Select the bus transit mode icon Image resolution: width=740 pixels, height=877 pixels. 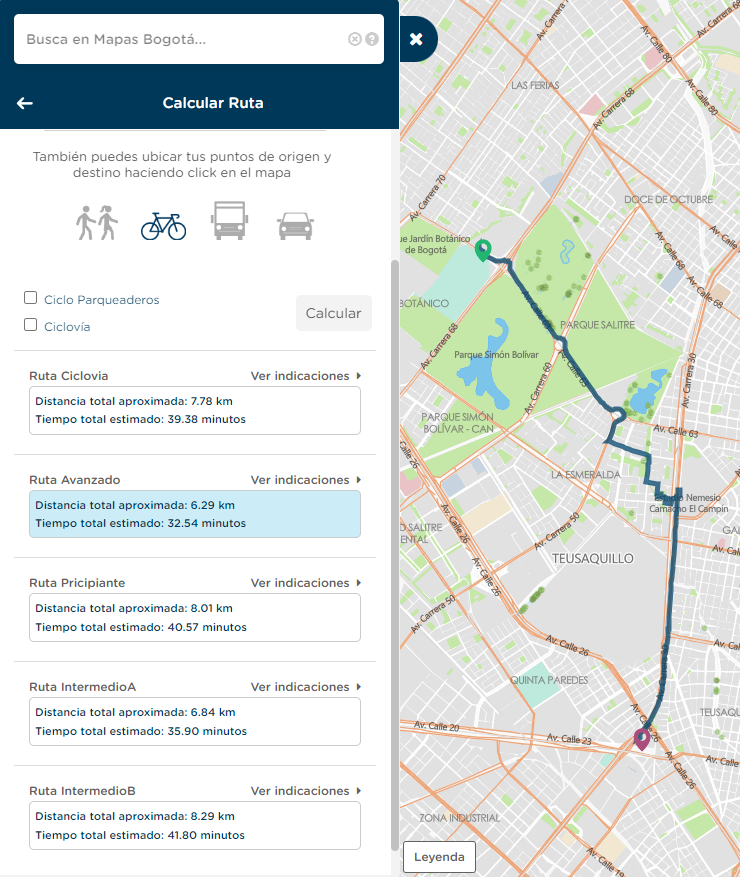pos(229,220)
